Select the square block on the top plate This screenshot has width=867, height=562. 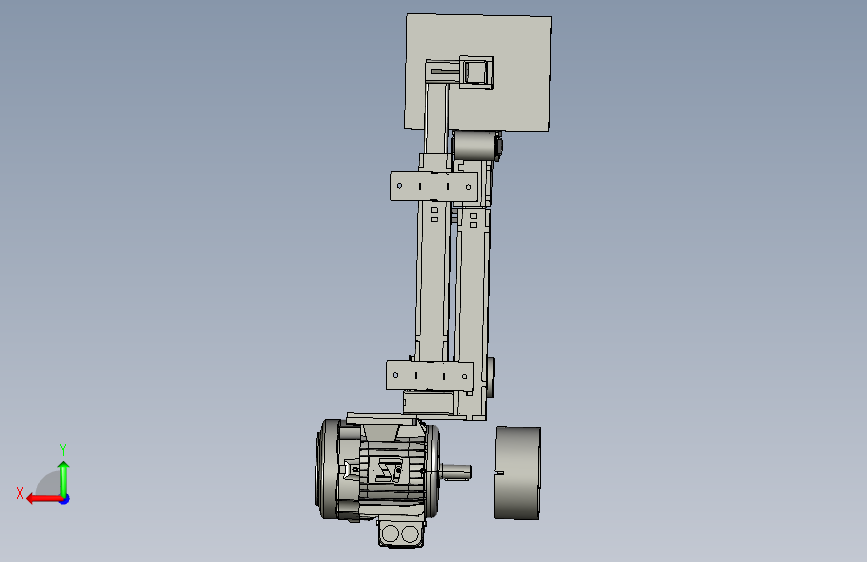(x=476, y=72)
